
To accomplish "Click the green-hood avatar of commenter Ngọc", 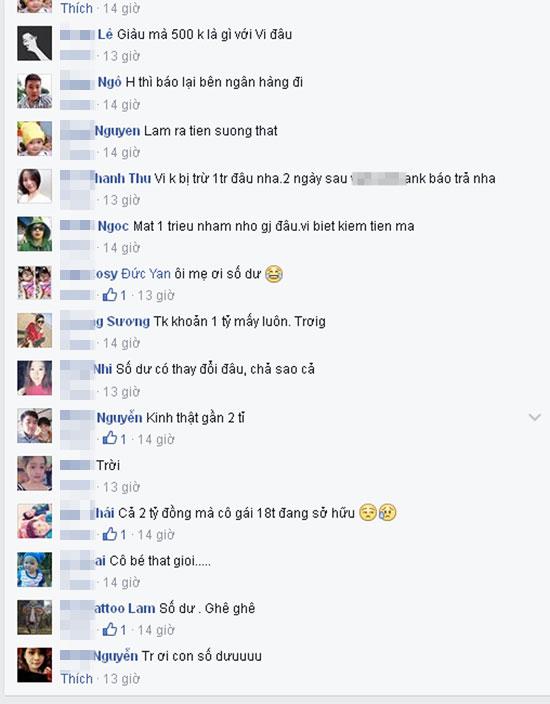I will pyautogui.click(x=35, y=234).
